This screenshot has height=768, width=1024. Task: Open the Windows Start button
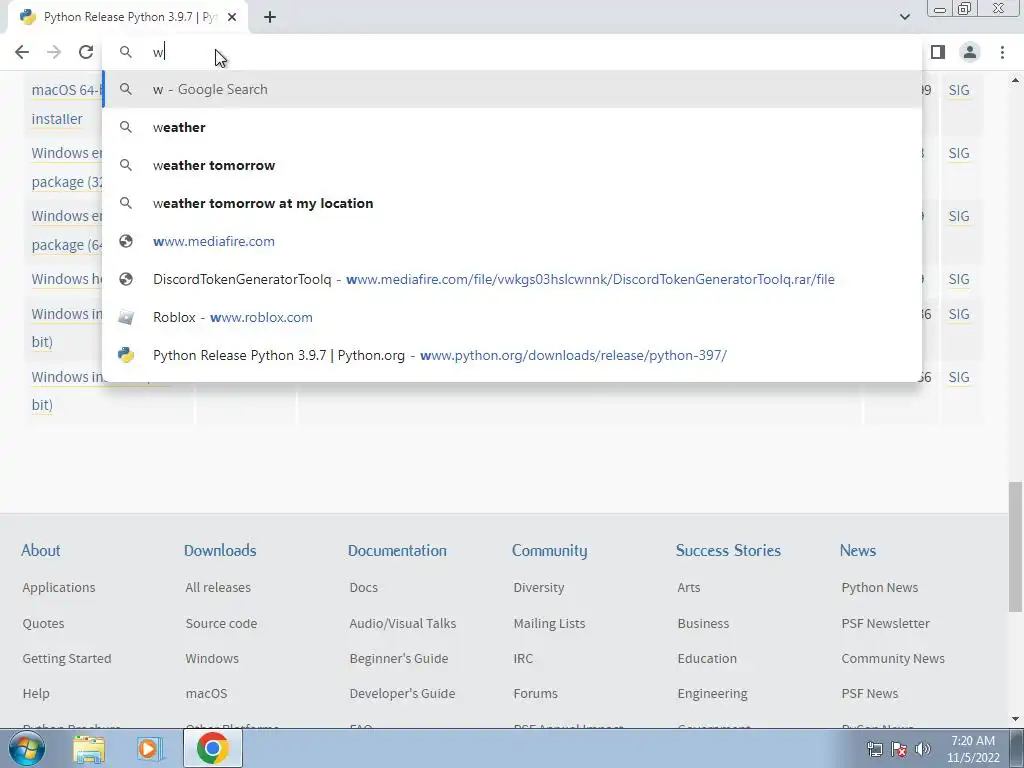[x=26, y=748]
